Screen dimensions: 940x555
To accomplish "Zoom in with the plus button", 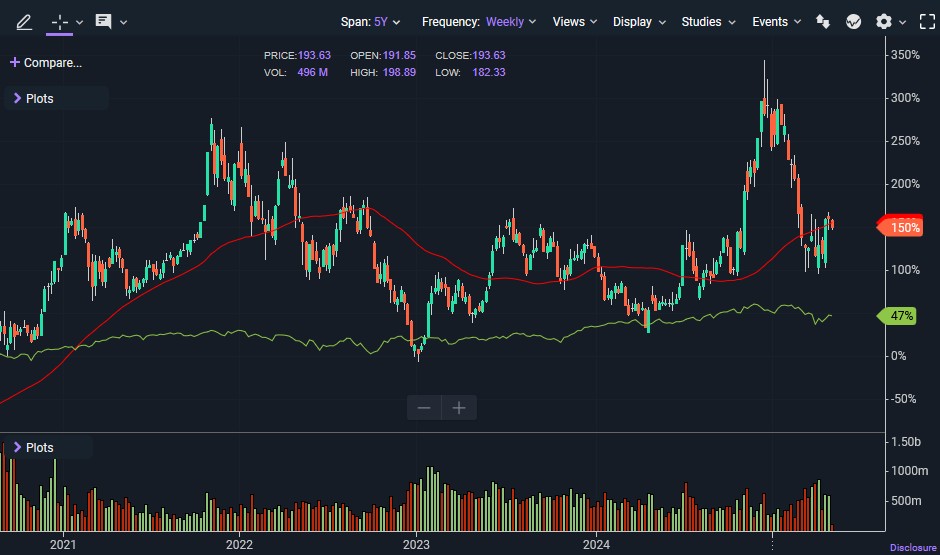I will pyautogui.click(x=459, y=407).
